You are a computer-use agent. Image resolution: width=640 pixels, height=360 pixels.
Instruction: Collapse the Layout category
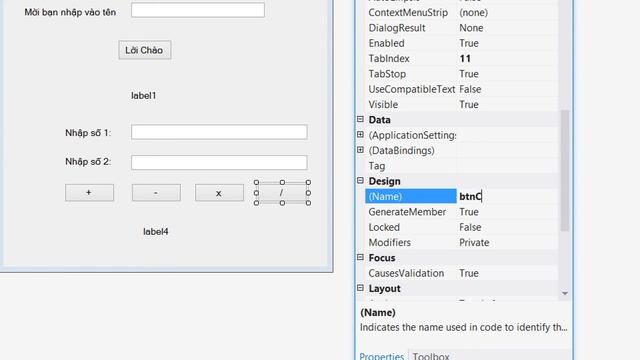(x=360, y=288)
